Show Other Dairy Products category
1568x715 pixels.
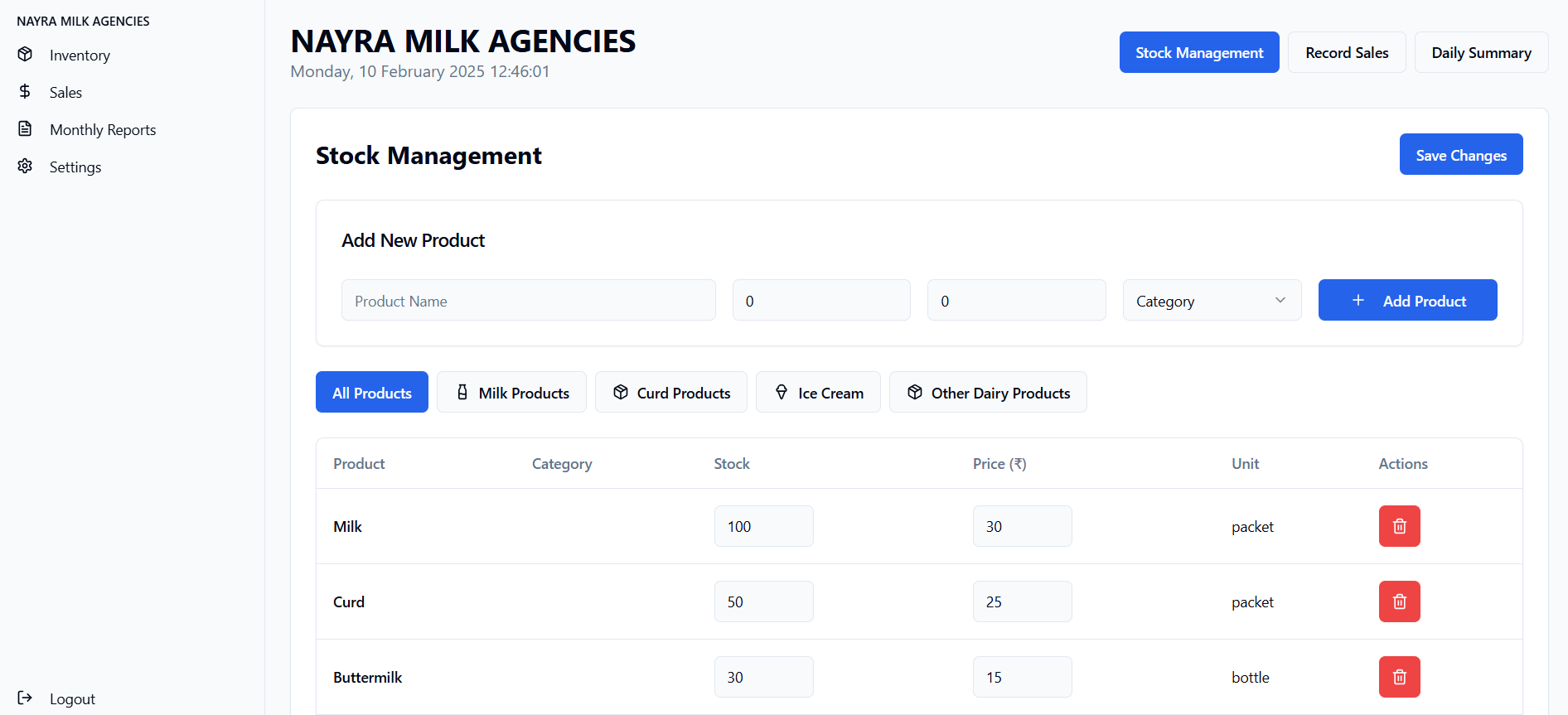[988, 393]
